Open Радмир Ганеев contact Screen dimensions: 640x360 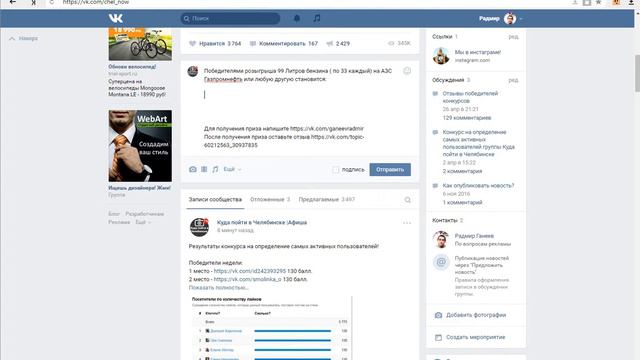[x=474, y=236]
